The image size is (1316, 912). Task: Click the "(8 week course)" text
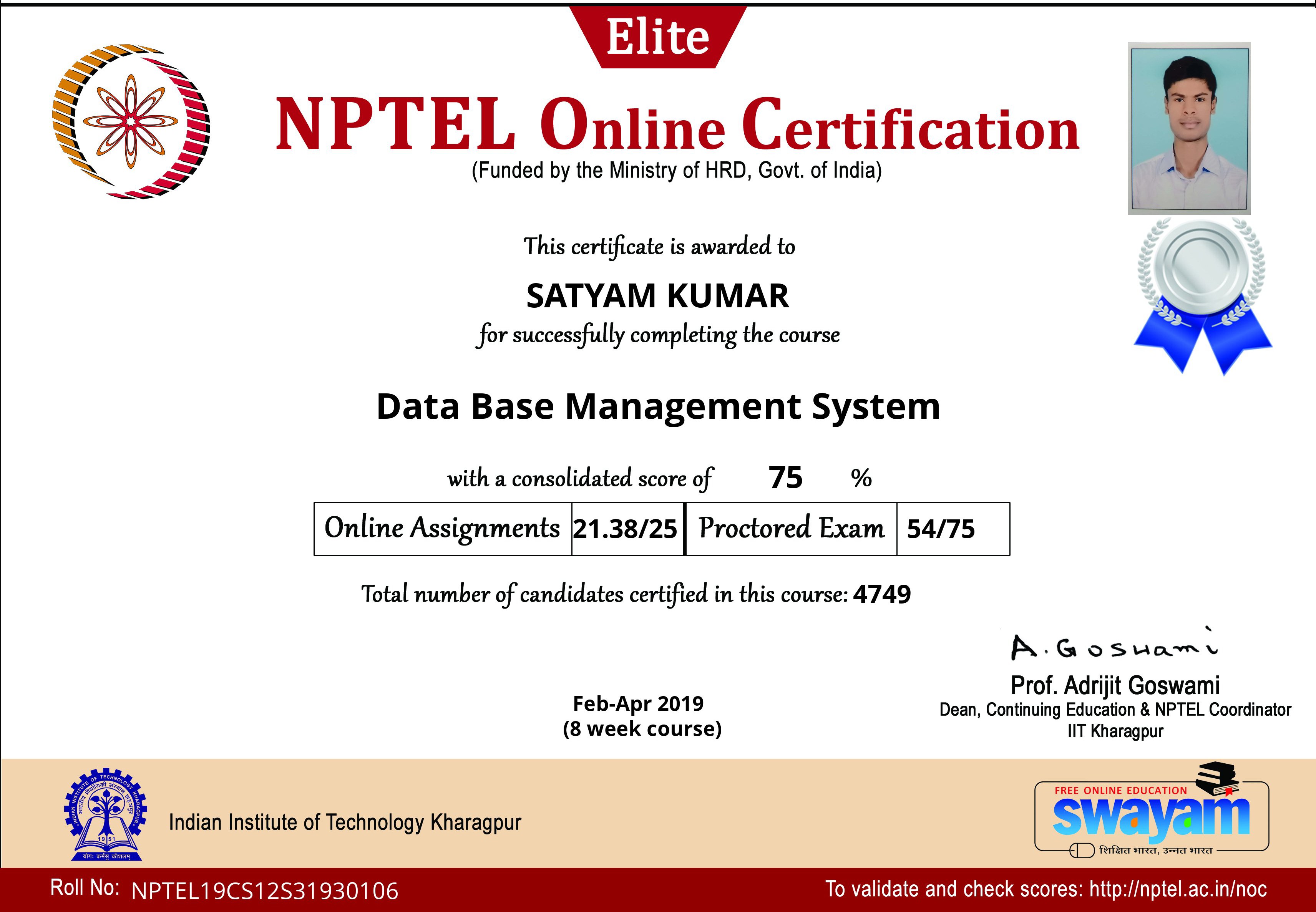click(642, 729)
